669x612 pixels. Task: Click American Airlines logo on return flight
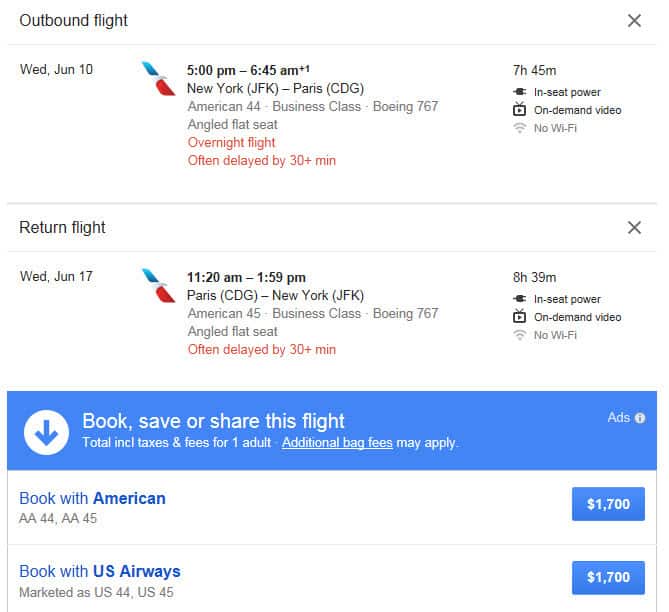[158, 286]
